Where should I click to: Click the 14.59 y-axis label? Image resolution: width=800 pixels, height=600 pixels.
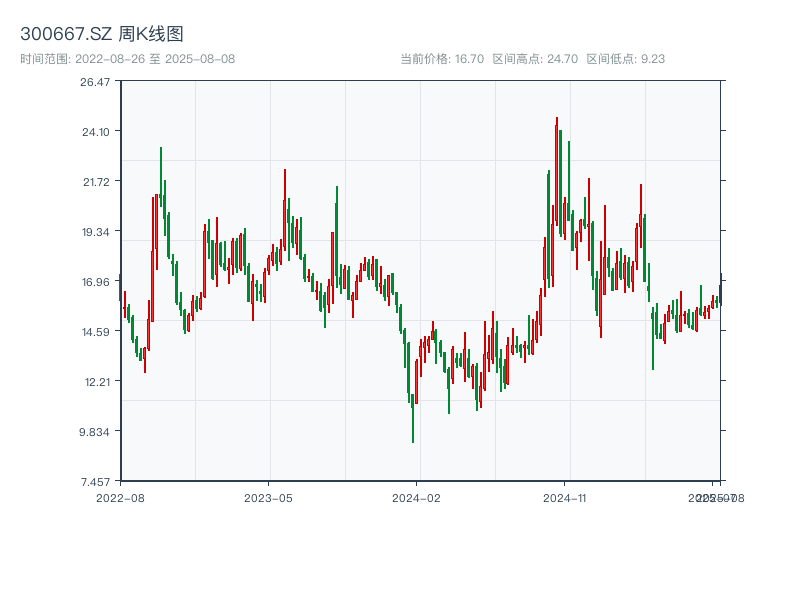pos(96,332)
